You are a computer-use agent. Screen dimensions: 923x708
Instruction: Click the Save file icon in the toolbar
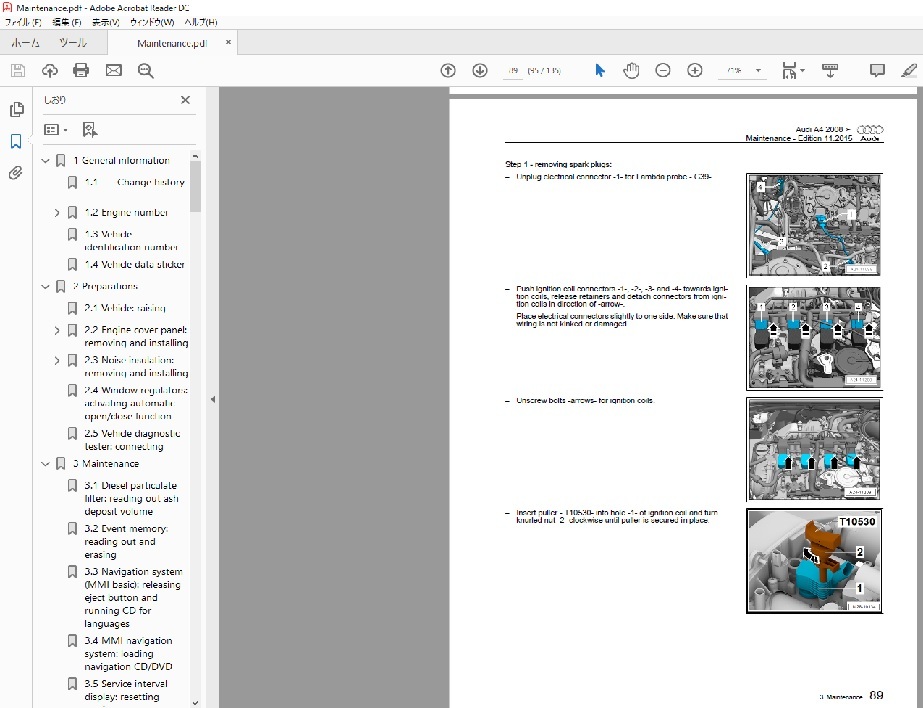[18, 71]
